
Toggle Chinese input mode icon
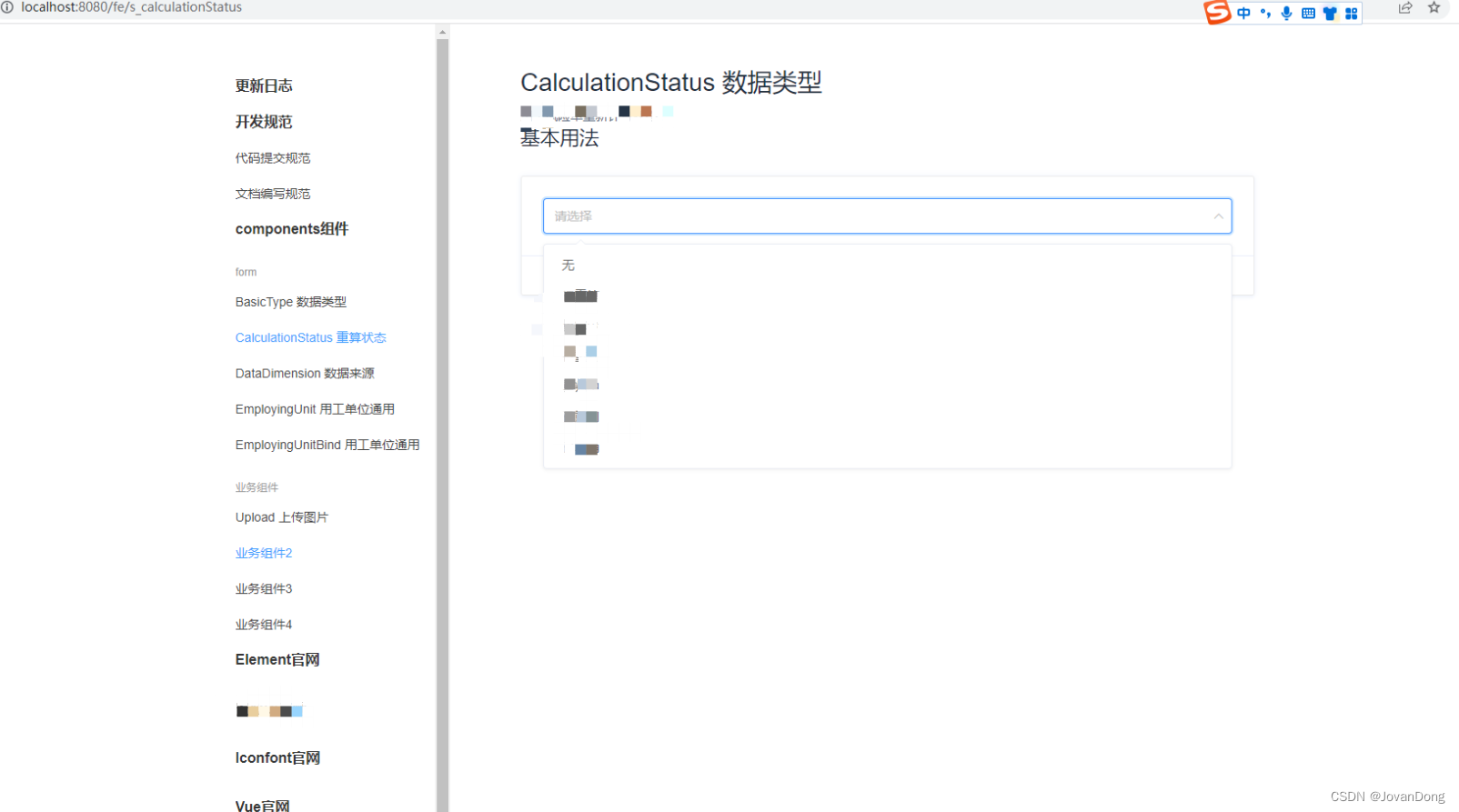(1243, 13)
